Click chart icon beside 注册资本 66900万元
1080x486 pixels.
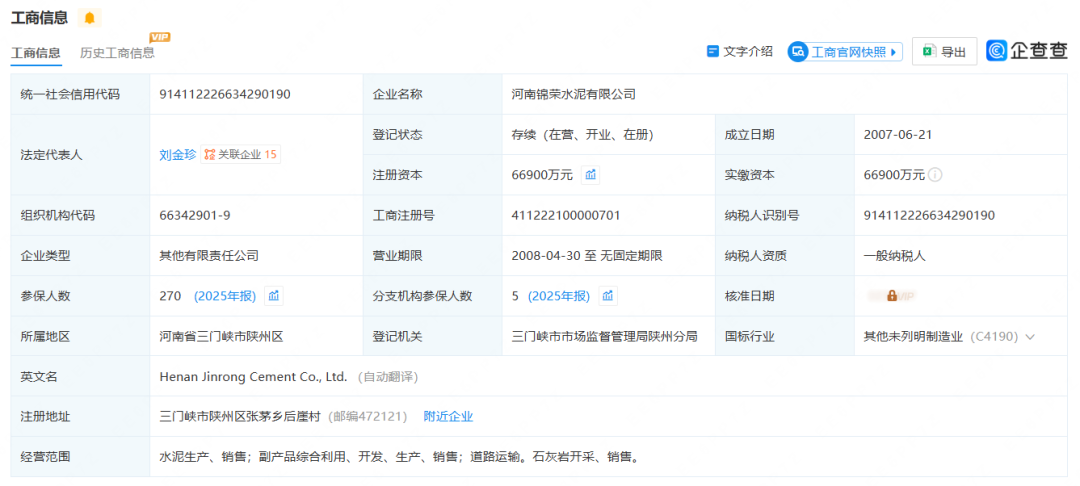(x=590, y=175)
